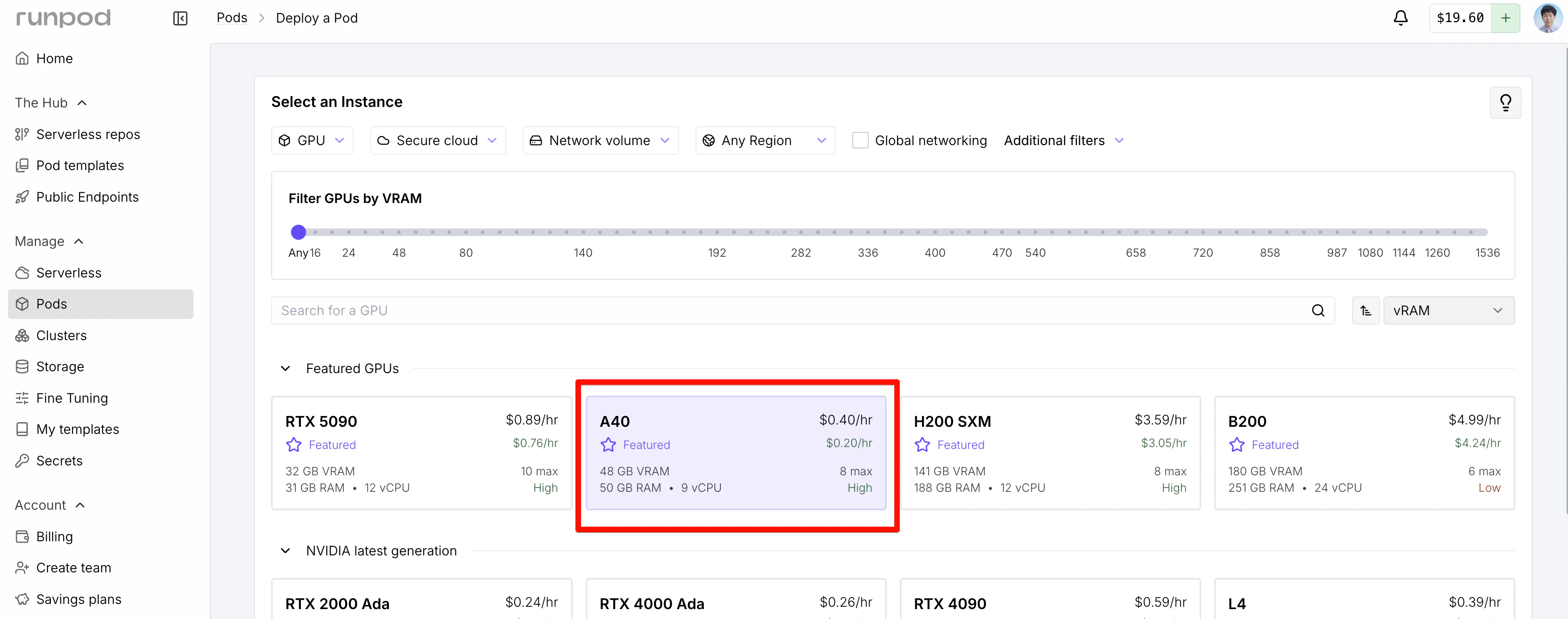Click the Featured star on B200
This screenshot has width=1568, height=619.
[x=1237, y=445]
